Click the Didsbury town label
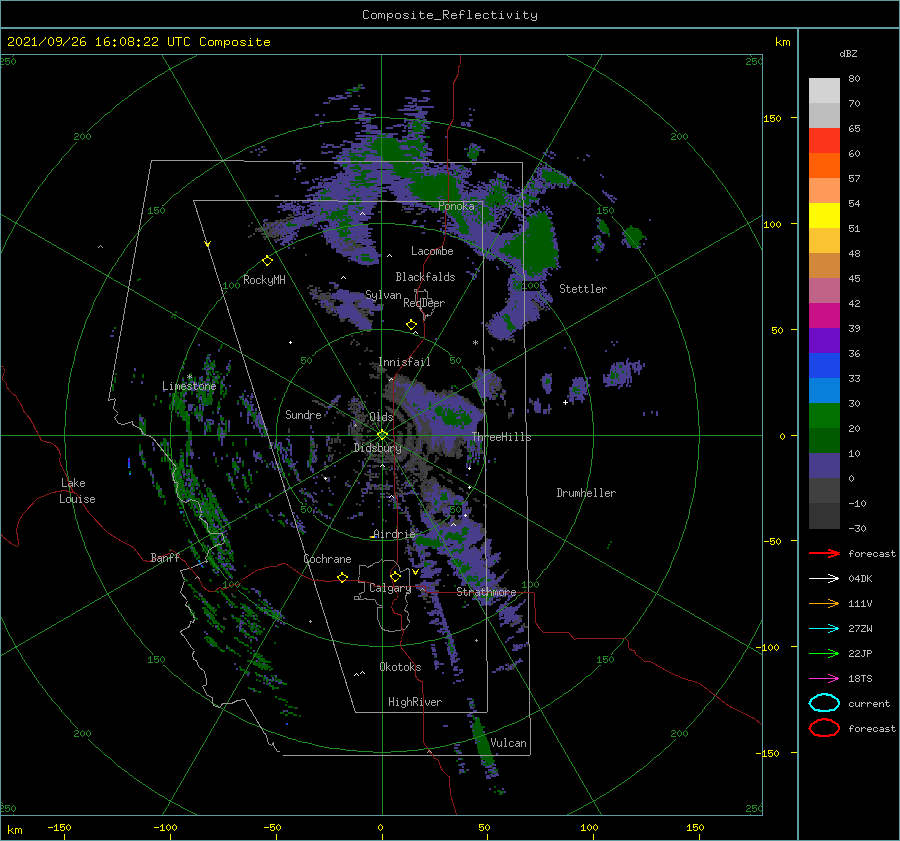900x841 pixels. pos(377,448)
